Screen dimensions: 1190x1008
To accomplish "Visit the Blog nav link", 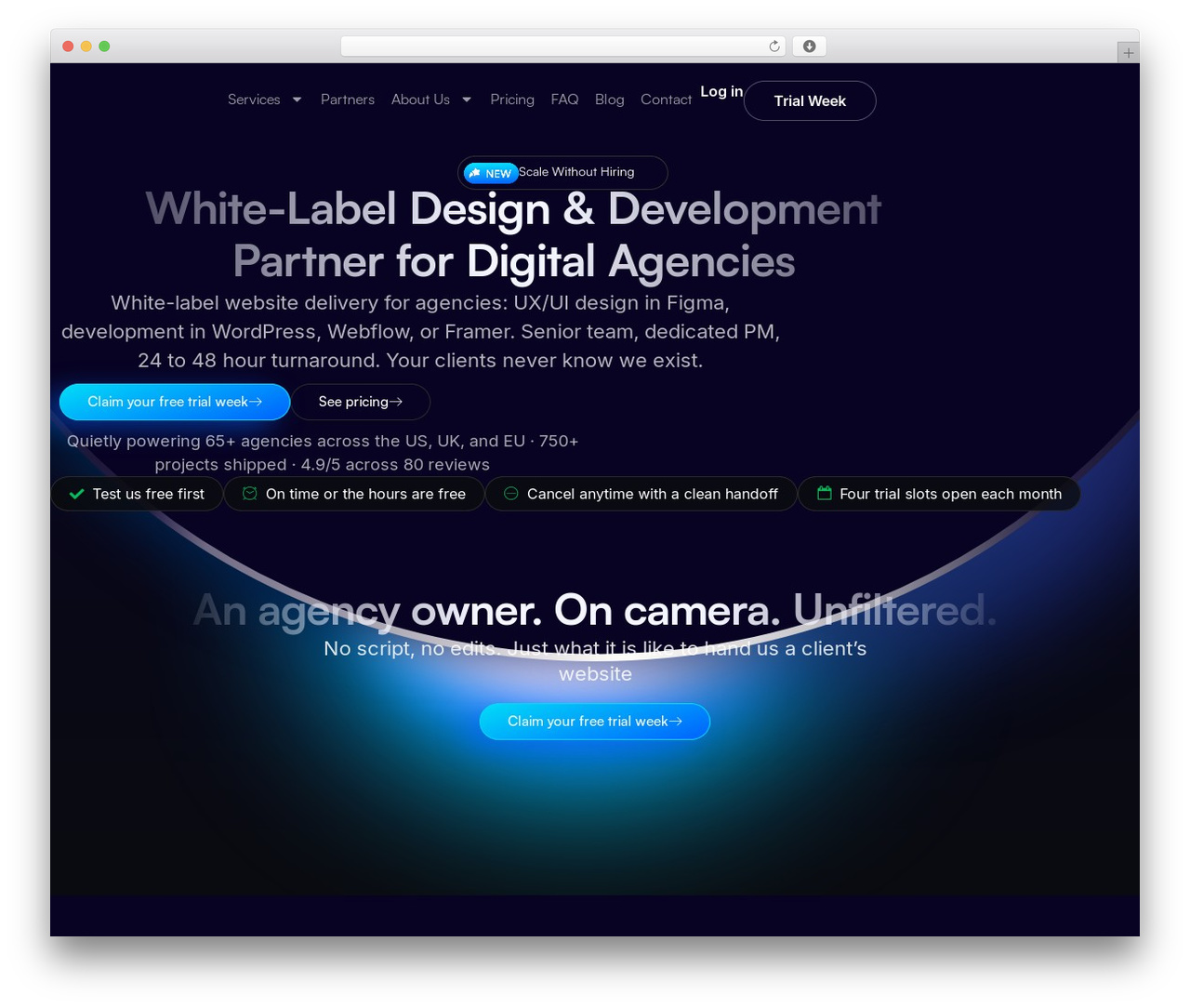I will click(610, 99).
